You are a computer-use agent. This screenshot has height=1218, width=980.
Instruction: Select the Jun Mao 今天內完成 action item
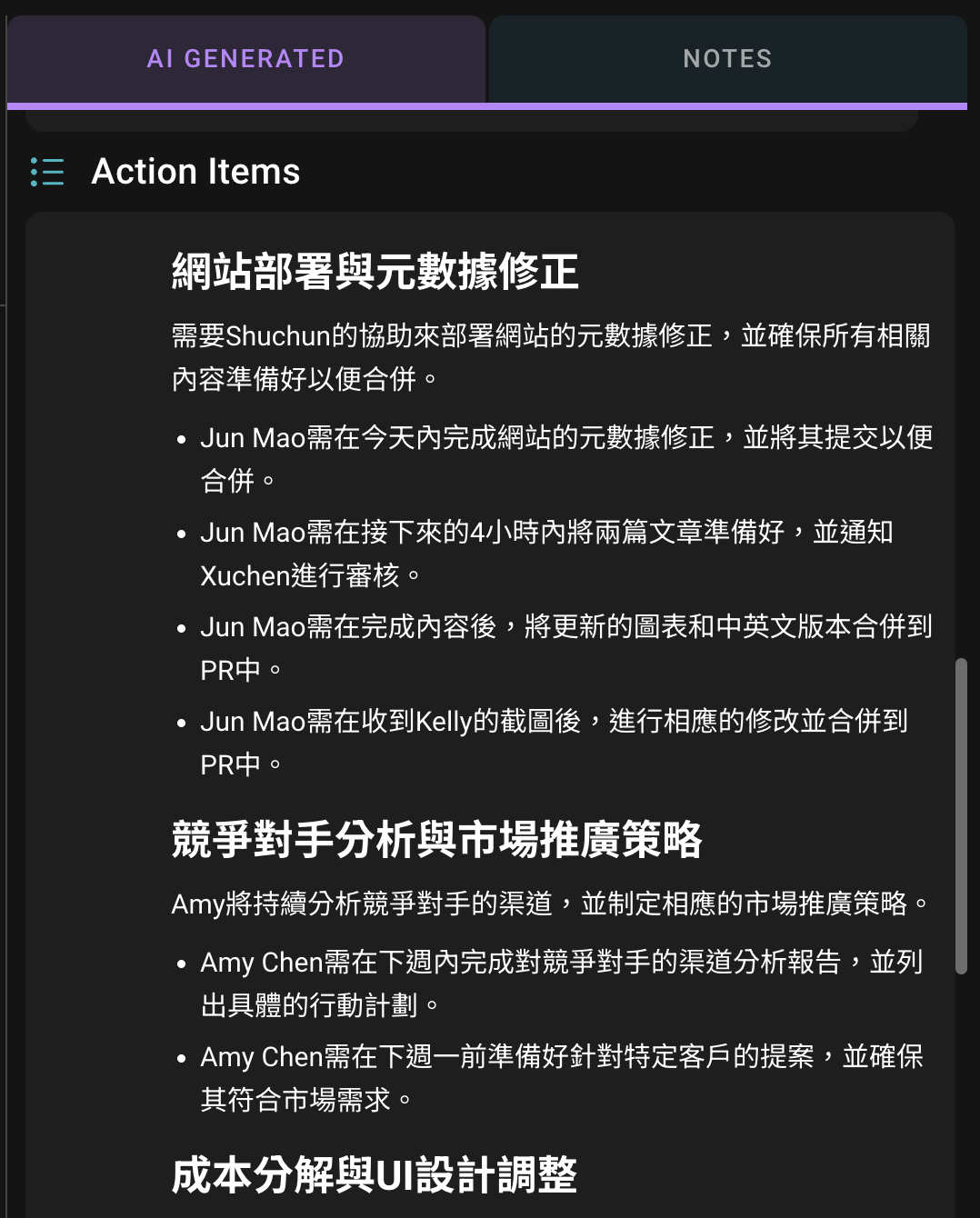click(x=565, y=459)
